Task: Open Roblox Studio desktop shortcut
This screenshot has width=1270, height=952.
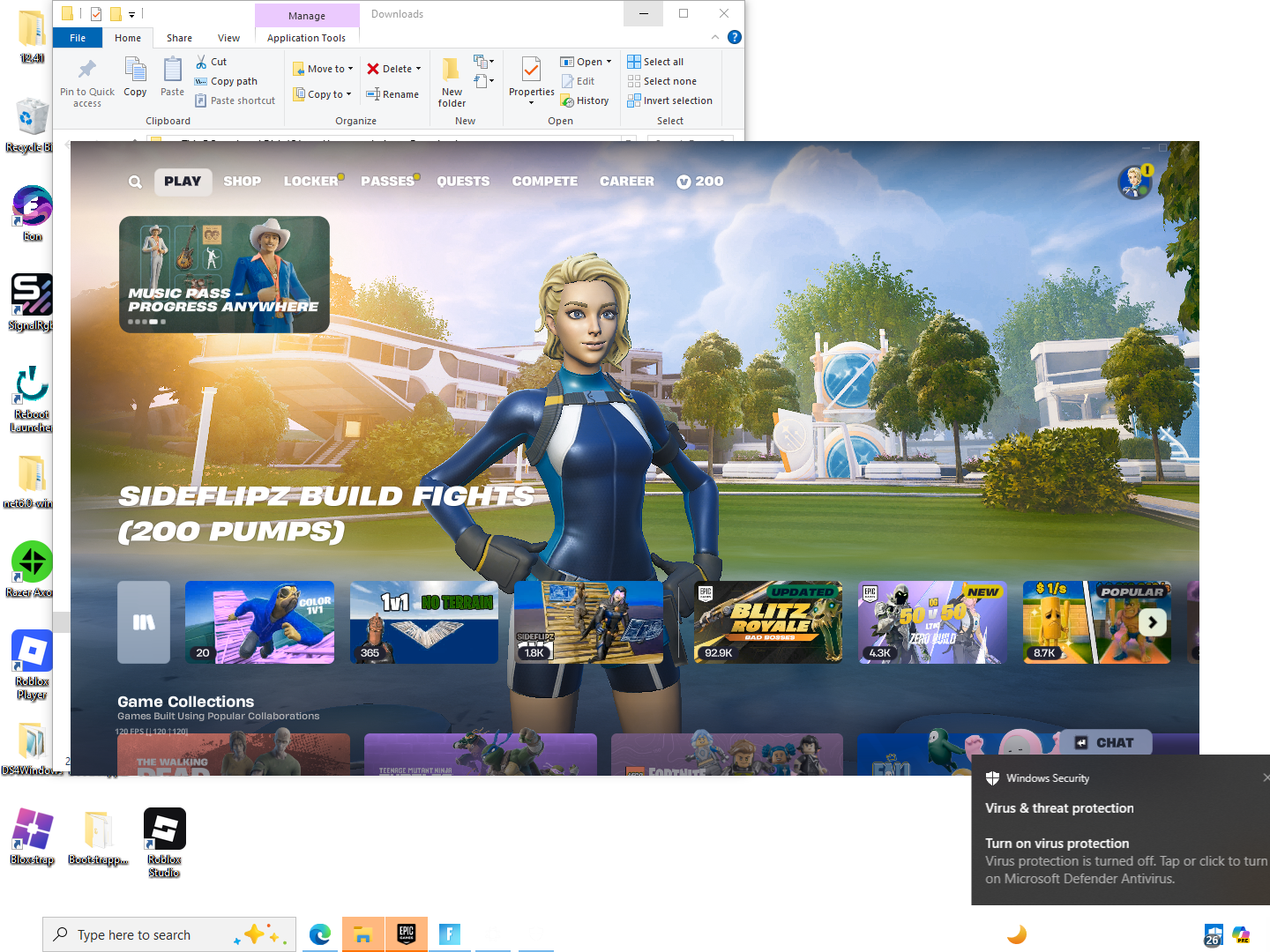Action: click(x=165, y=844)
